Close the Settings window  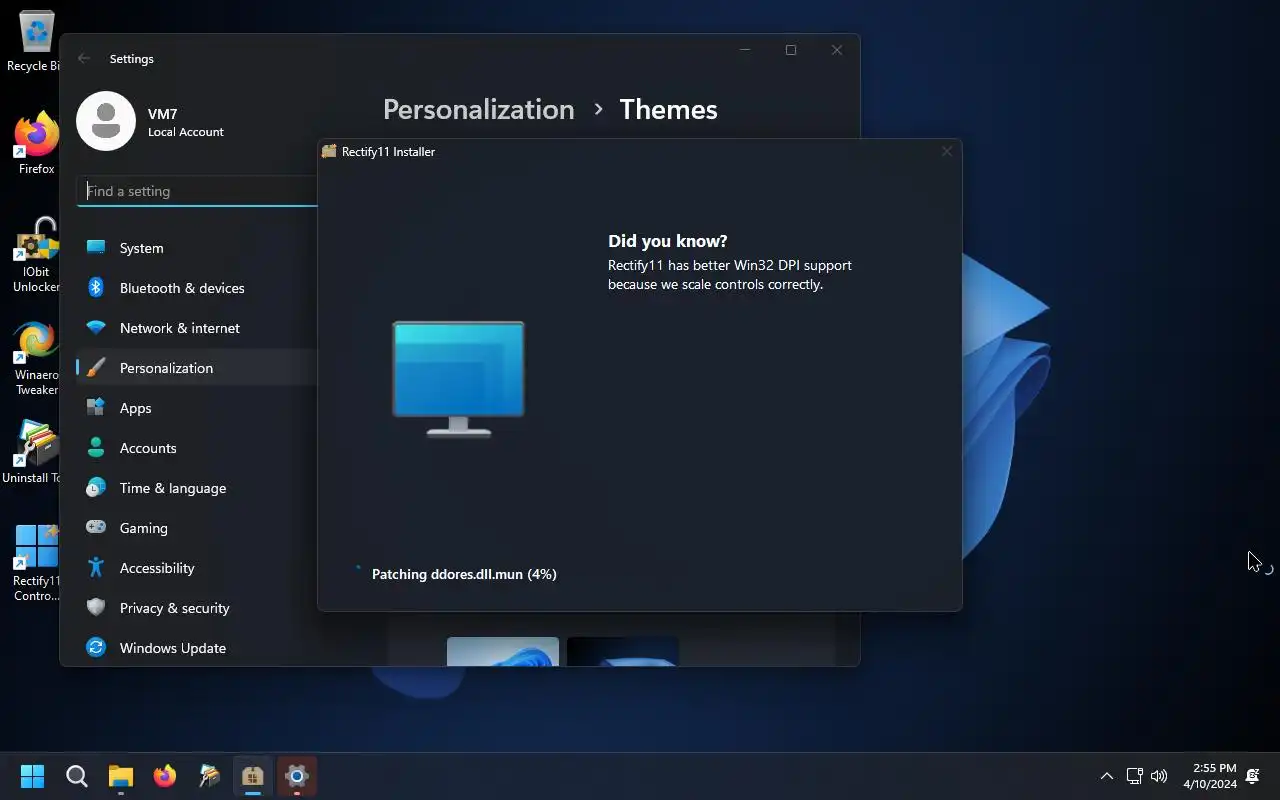point(837,50)
